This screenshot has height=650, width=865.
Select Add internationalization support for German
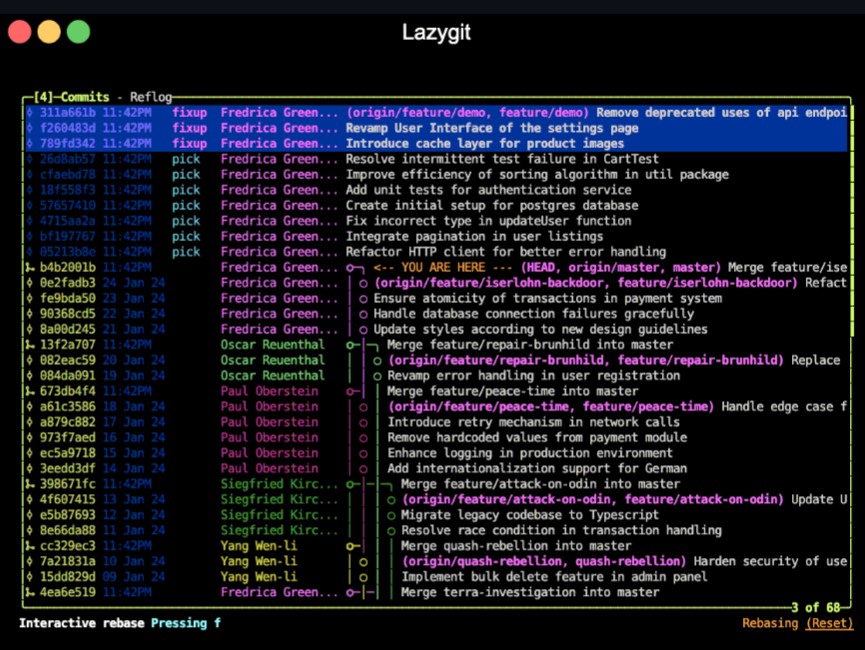436,468
